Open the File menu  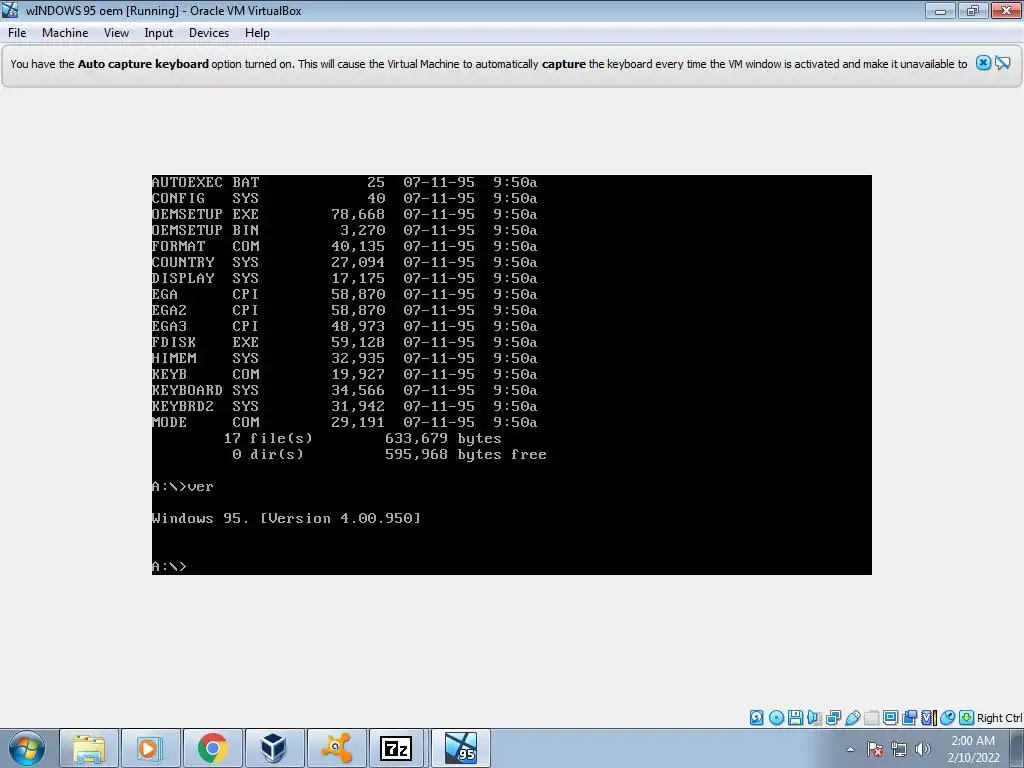pyautogui.click(x=17, y=33)
